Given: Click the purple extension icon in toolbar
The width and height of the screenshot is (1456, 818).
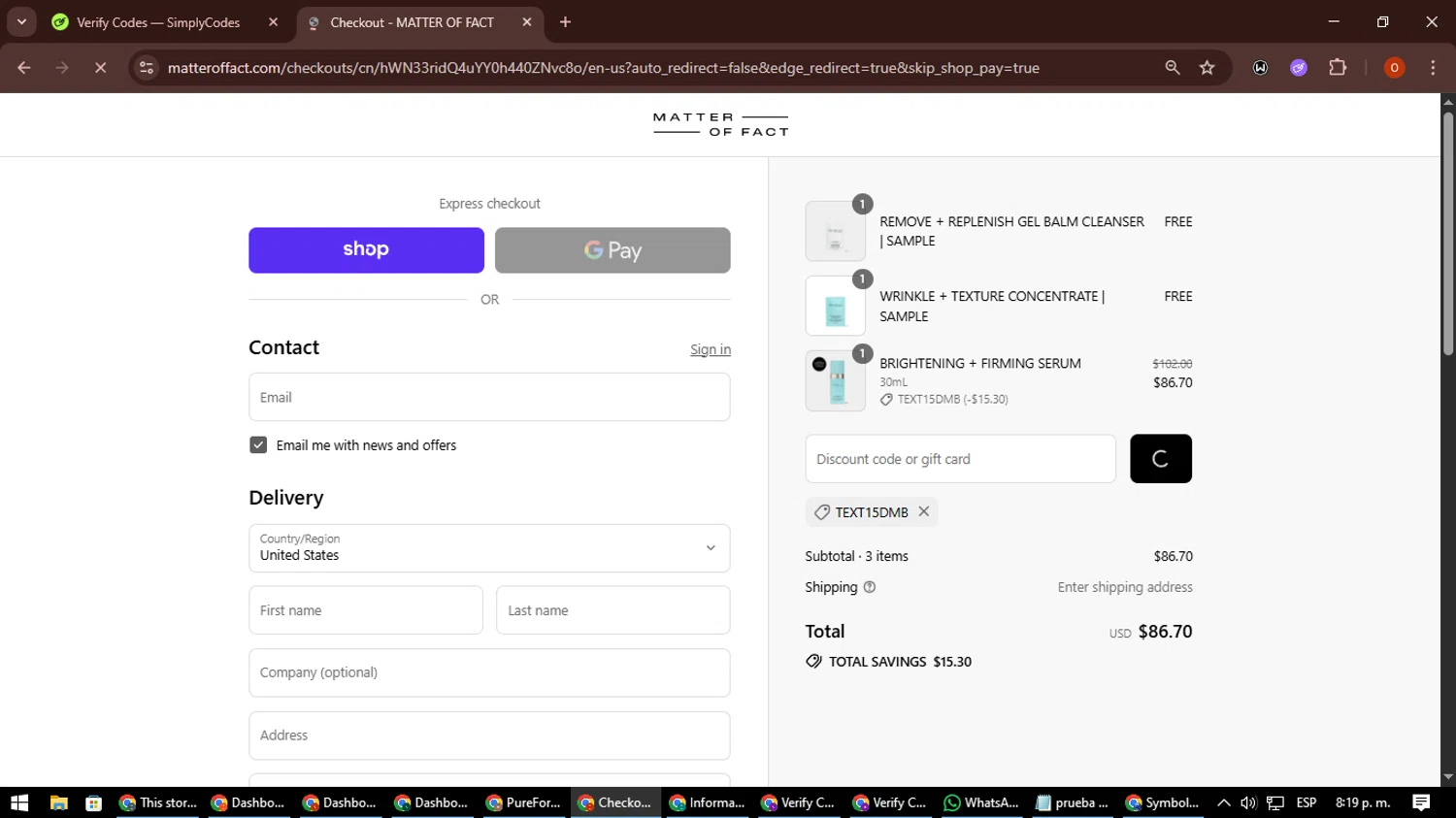Looking at the screenshot, I should 1299,68.
